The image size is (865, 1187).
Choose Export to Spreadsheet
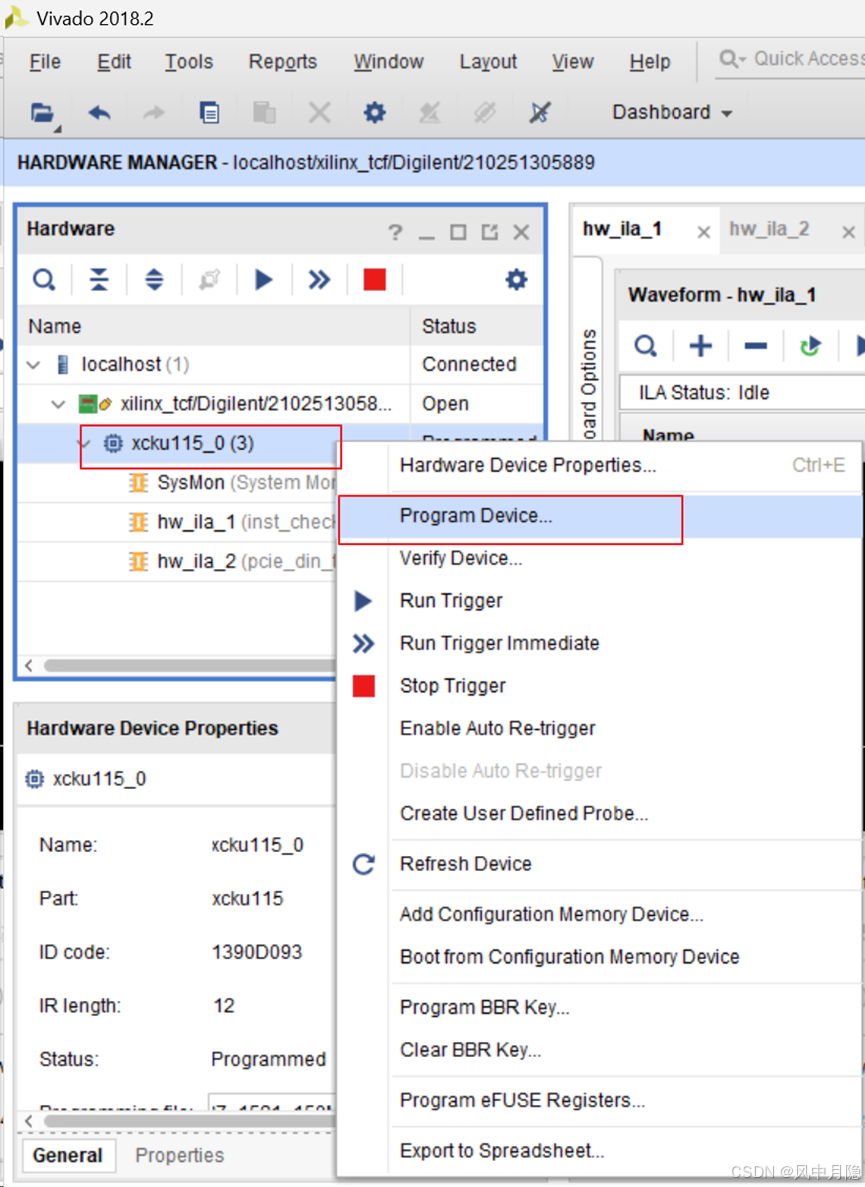tap(599, 1151)
